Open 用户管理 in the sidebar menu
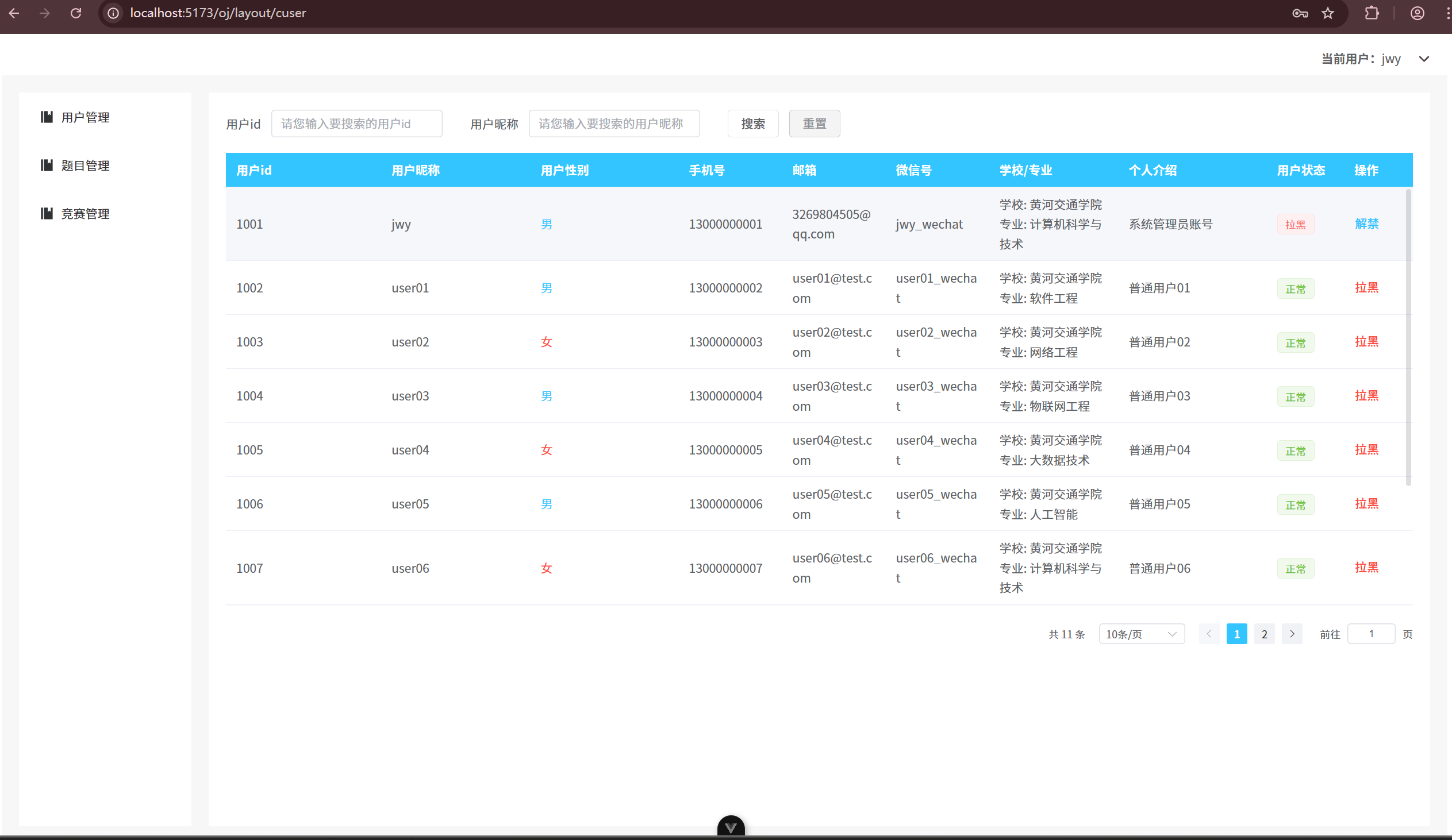 tap(85, 117)
